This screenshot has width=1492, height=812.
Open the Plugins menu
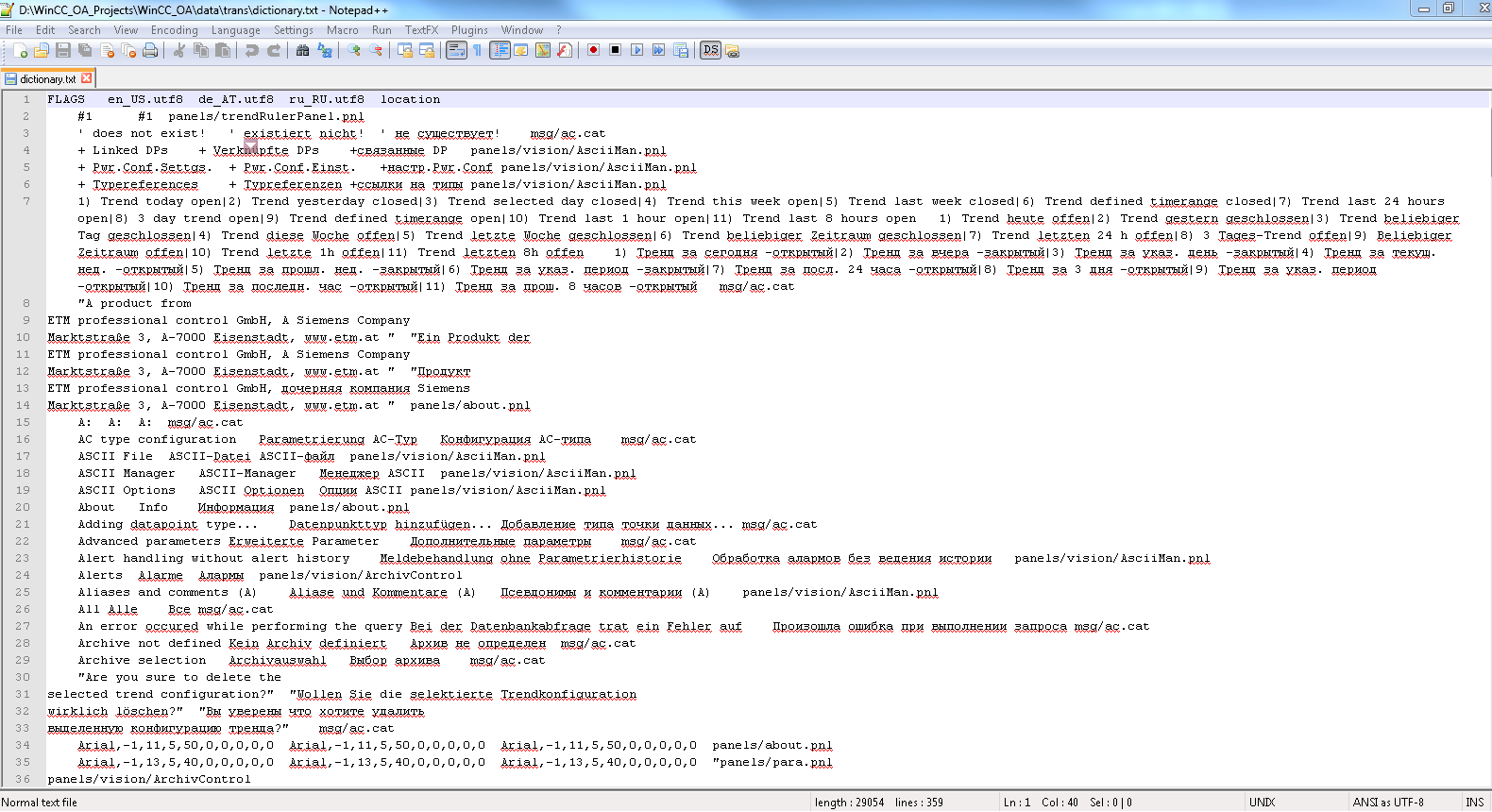click(x=469, y=30)
